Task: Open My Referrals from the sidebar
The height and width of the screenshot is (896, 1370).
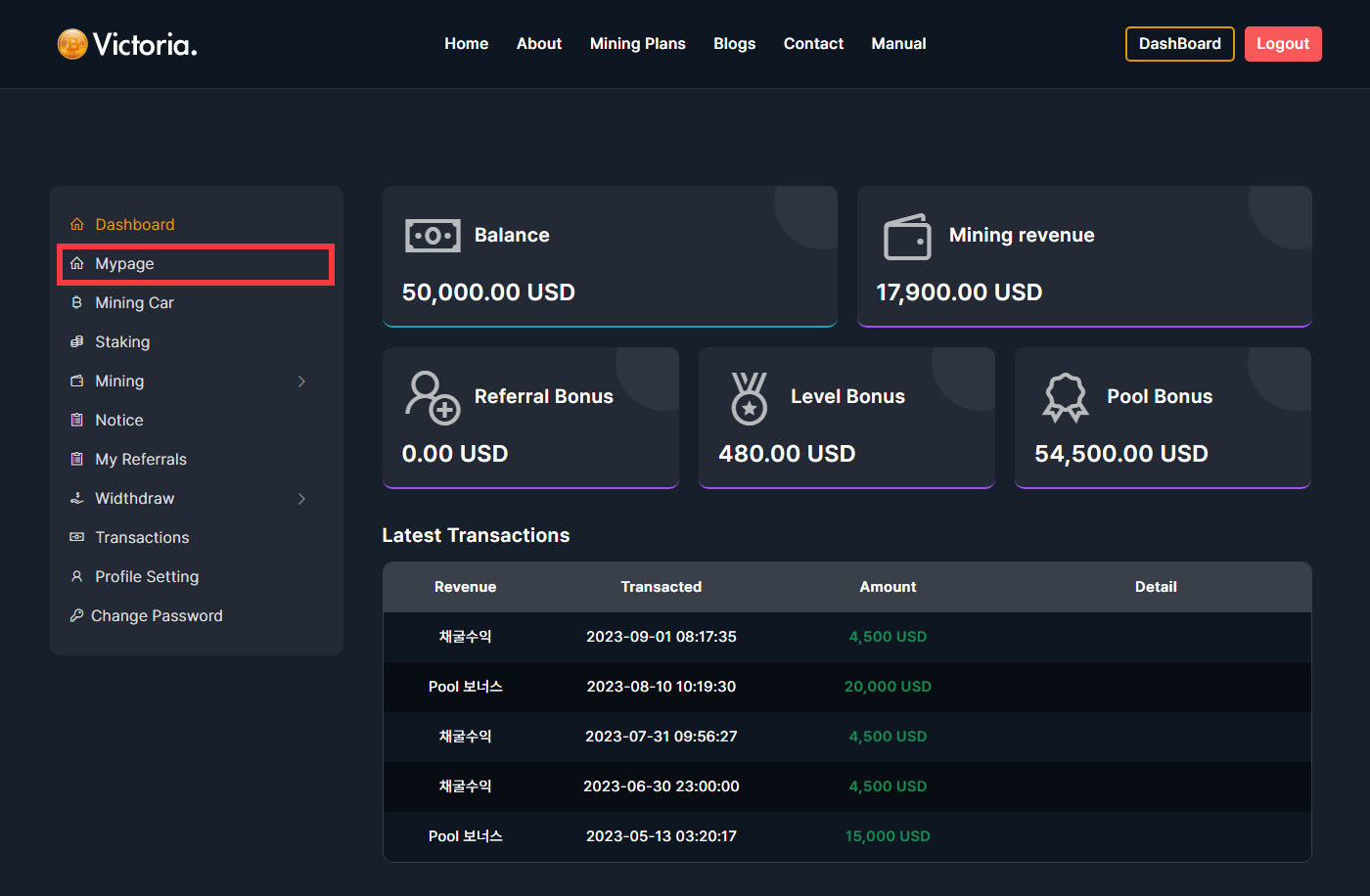Action: click(x=140, y=460)
